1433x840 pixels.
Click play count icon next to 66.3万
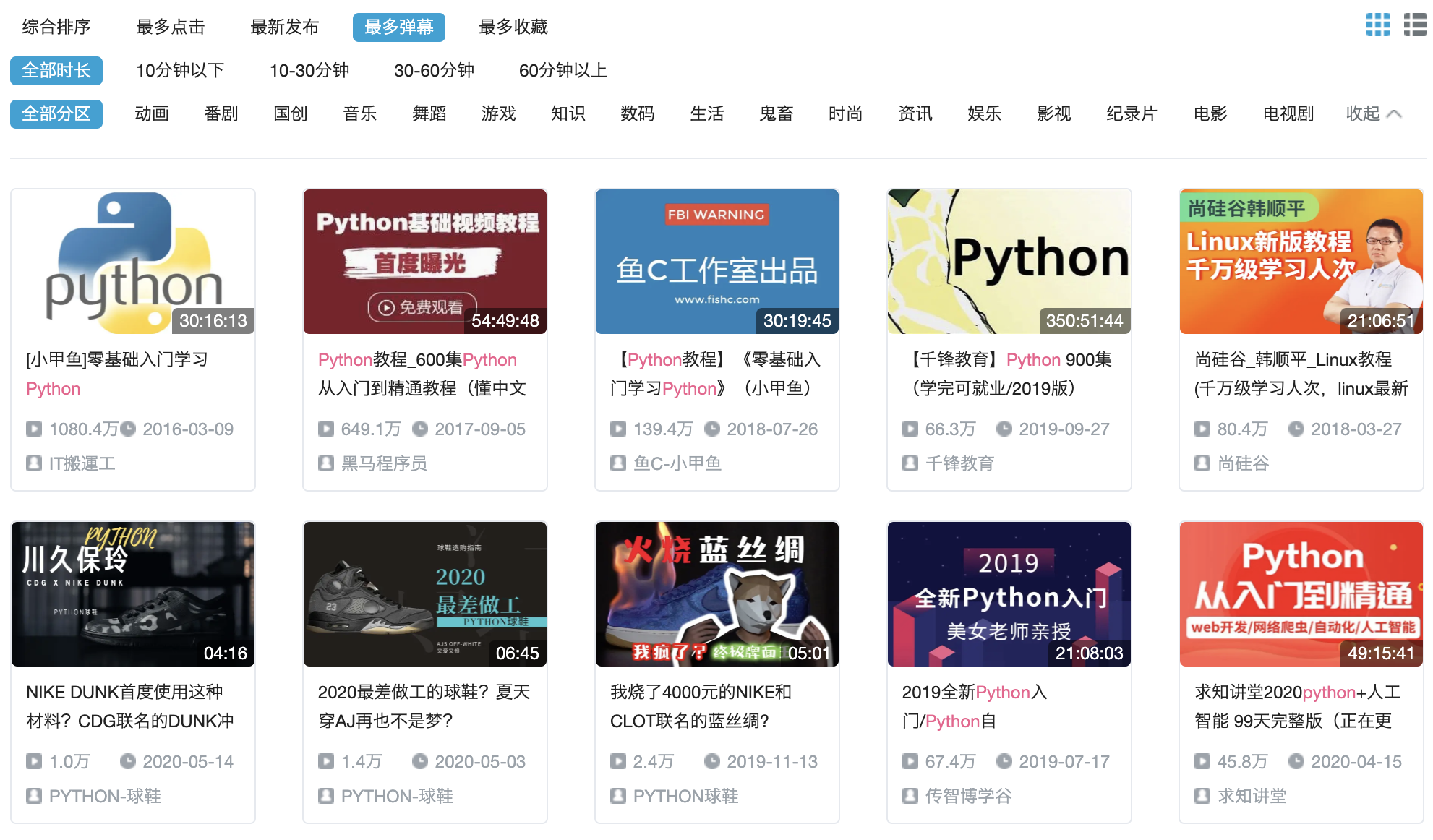coord(910,429)
